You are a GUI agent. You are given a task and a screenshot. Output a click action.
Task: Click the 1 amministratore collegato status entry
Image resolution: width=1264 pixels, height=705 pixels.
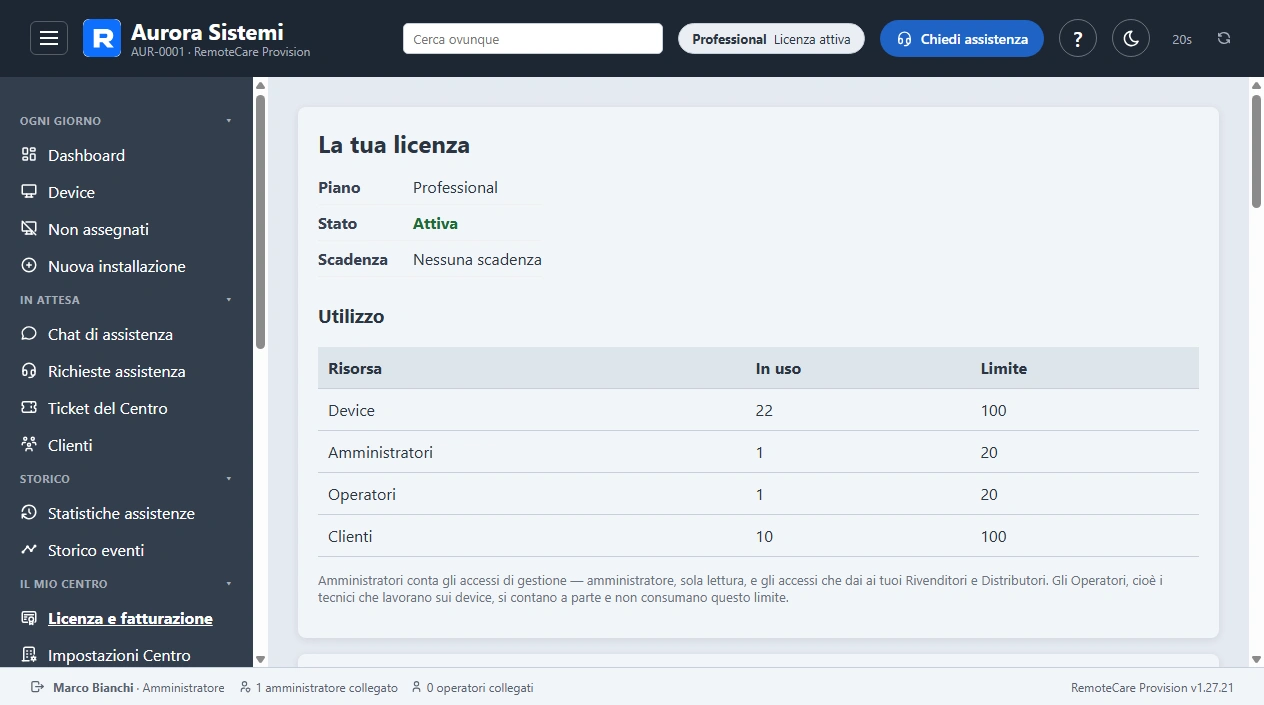point(319,688)
